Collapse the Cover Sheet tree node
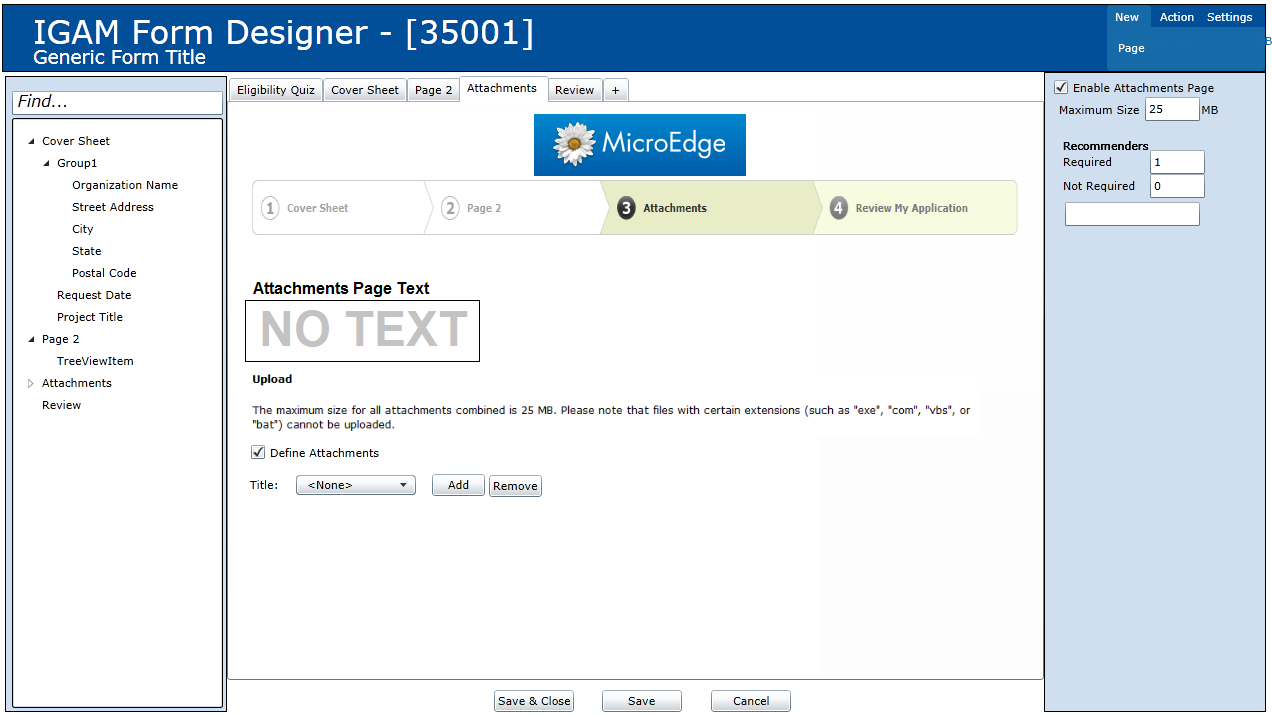The width and height of the screenshot is (1272, 715). [31, 141]
